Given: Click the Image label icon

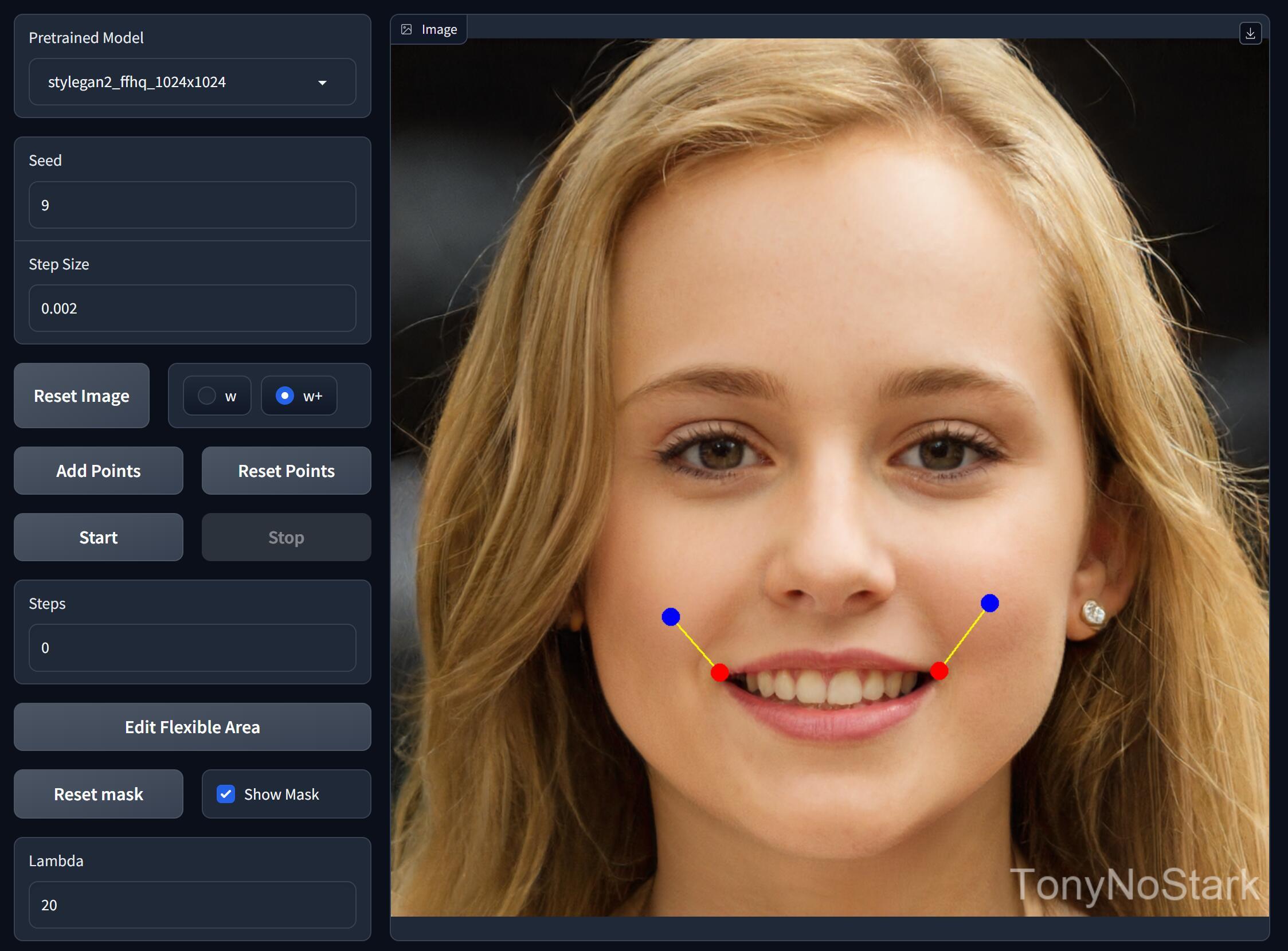Looking at the screenshot, I should click(406, 29).
